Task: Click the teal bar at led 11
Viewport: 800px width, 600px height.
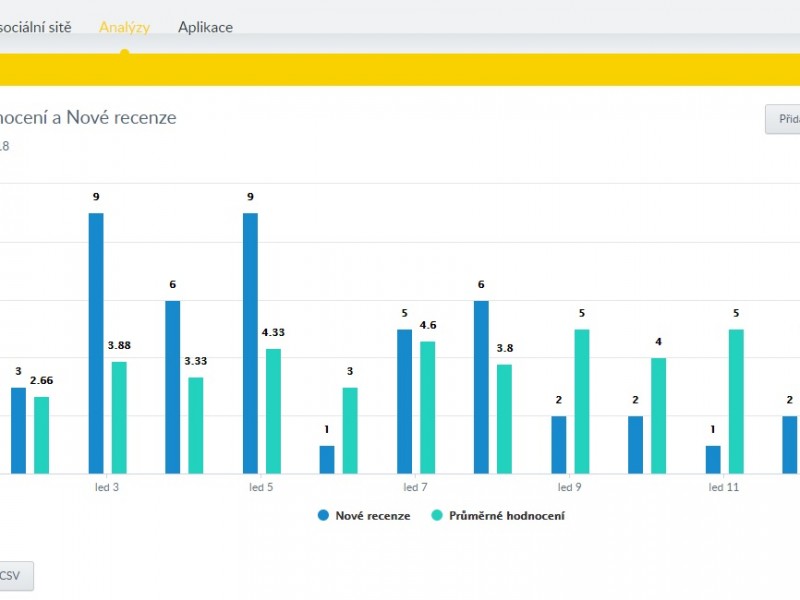Action: 736,401
